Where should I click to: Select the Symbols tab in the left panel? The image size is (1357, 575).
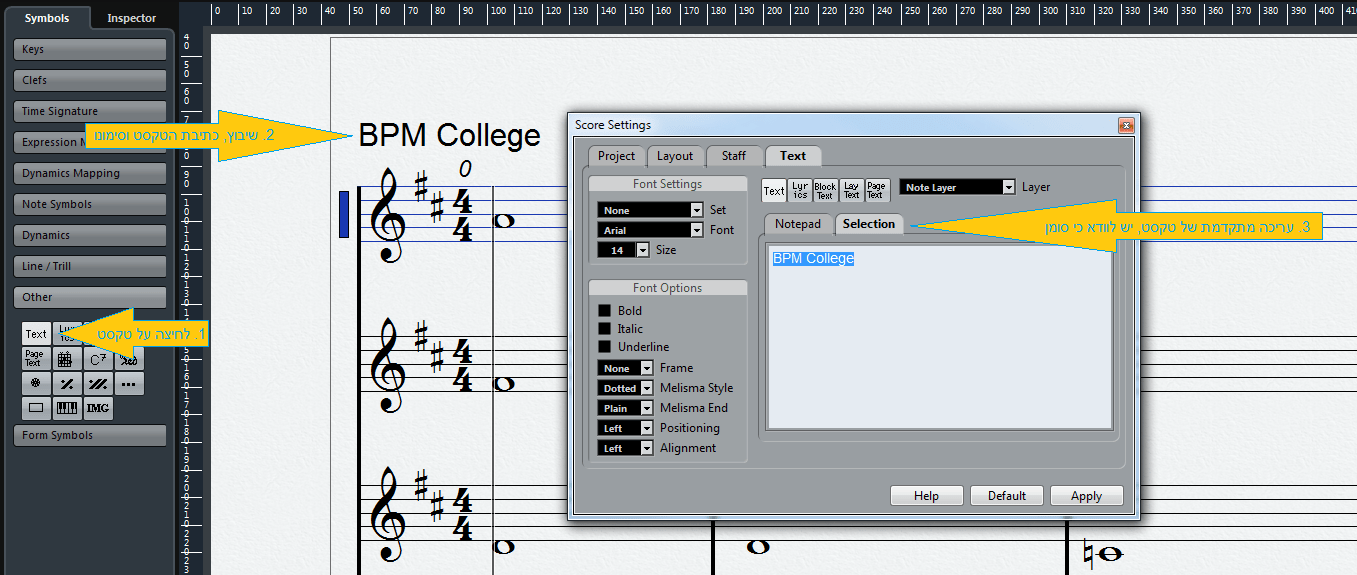46,18
